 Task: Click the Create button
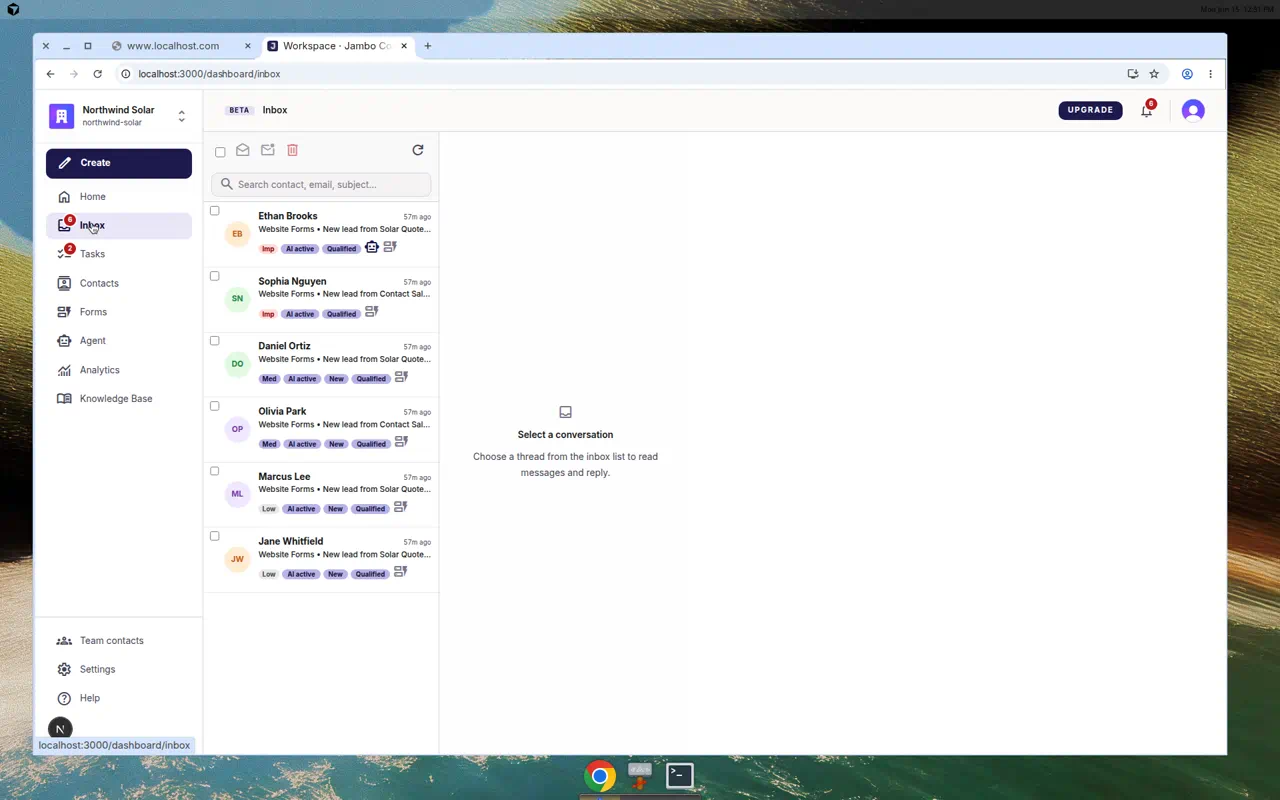coord(119,163)
